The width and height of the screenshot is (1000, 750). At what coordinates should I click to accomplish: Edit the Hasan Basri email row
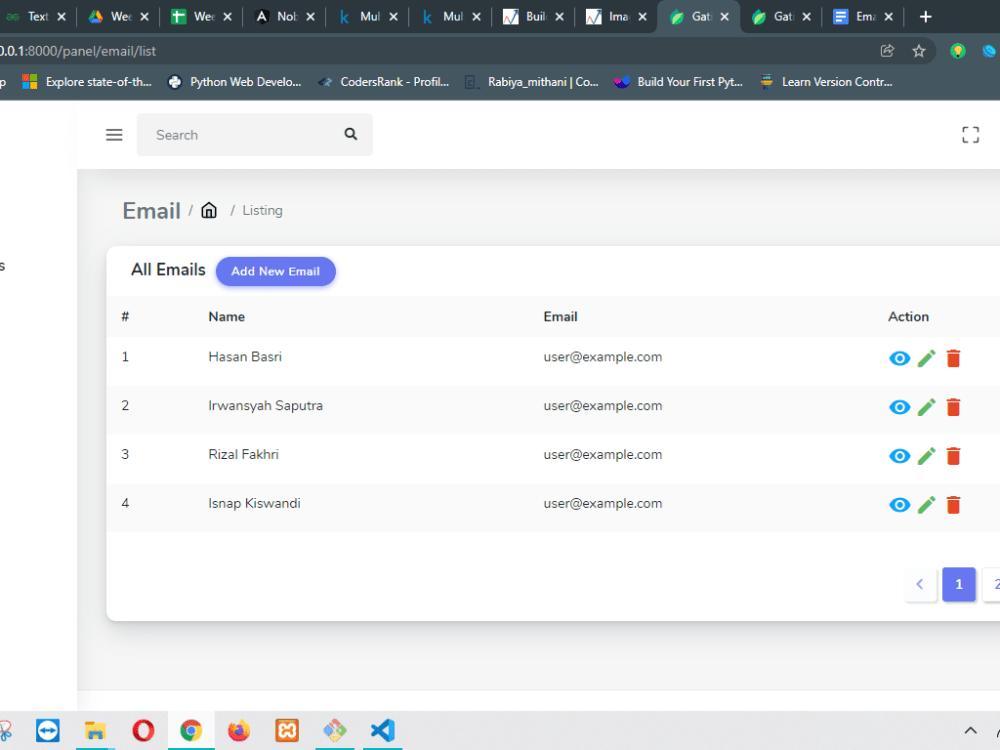927,358
